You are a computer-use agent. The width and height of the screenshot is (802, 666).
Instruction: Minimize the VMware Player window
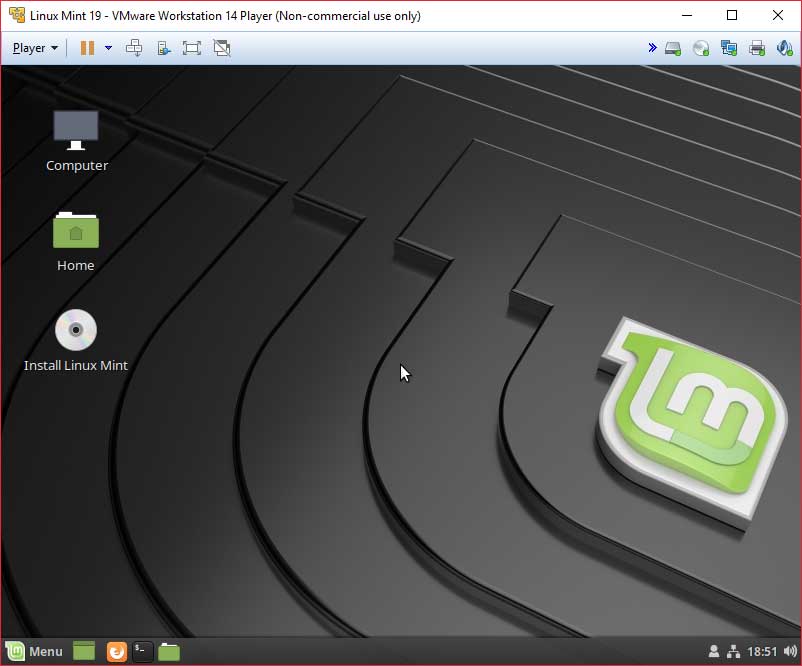687,15
